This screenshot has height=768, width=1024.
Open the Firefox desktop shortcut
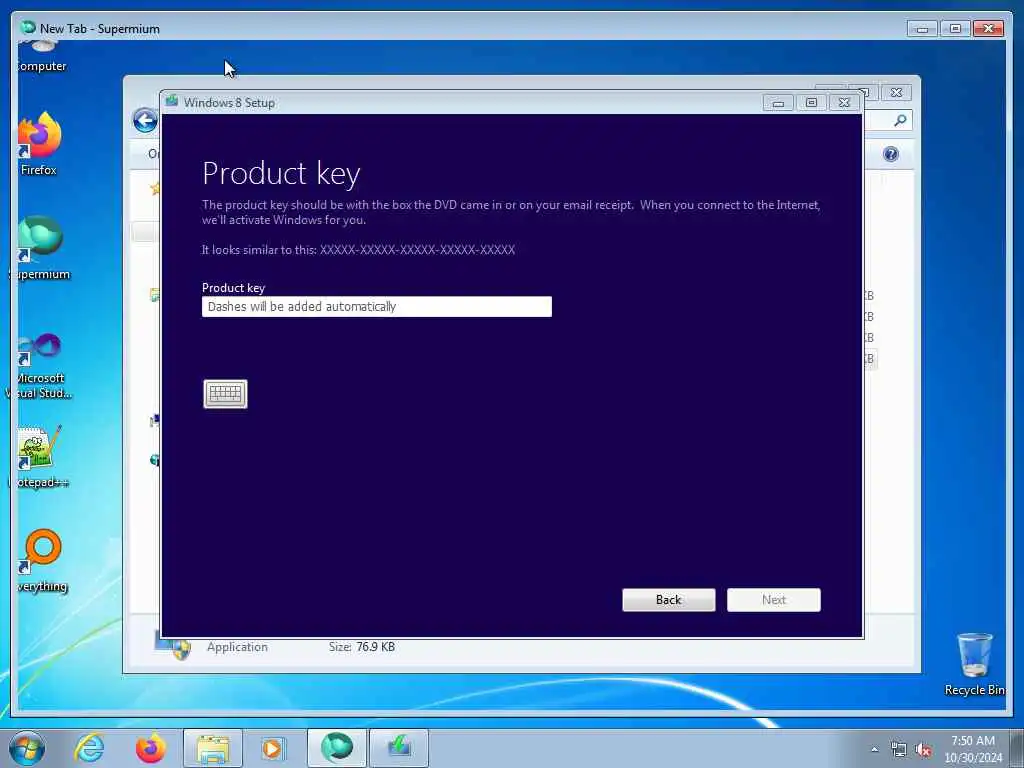tap(39, 144)
